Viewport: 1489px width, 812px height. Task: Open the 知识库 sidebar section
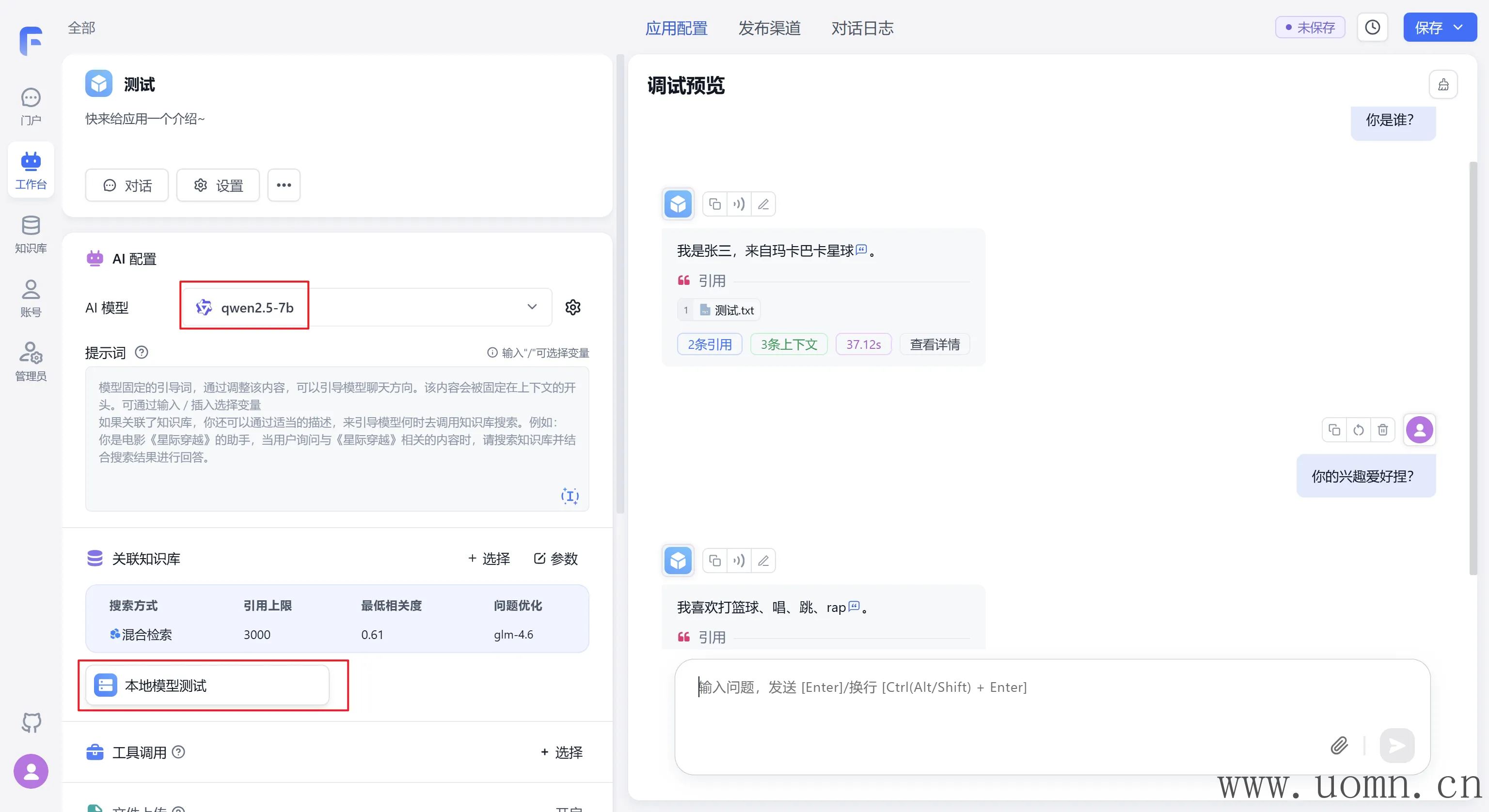[x=31, y=234]
